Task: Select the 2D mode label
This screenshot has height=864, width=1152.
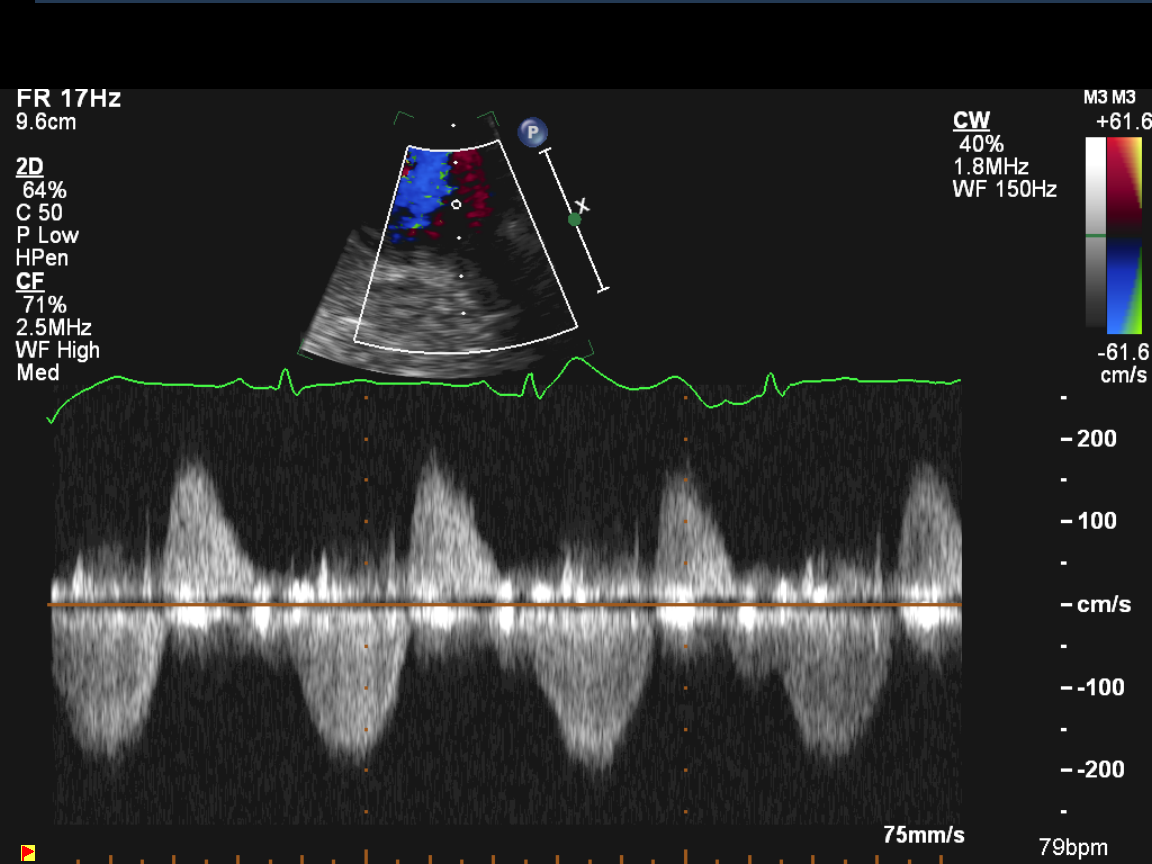Action: (x=30, y=167)
